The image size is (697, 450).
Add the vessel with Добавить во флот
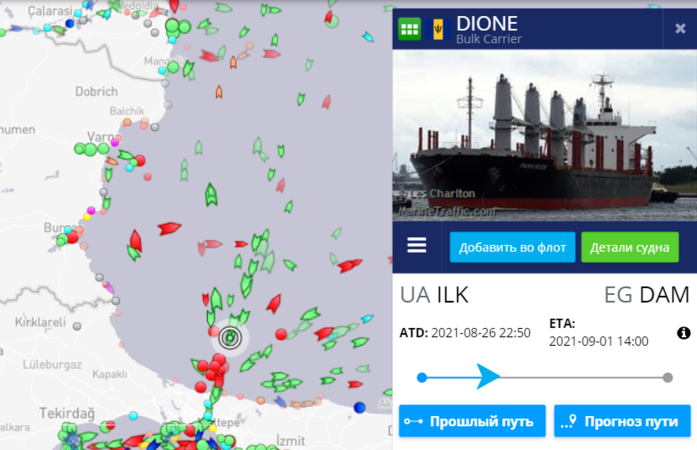click(x=512, y=247)
